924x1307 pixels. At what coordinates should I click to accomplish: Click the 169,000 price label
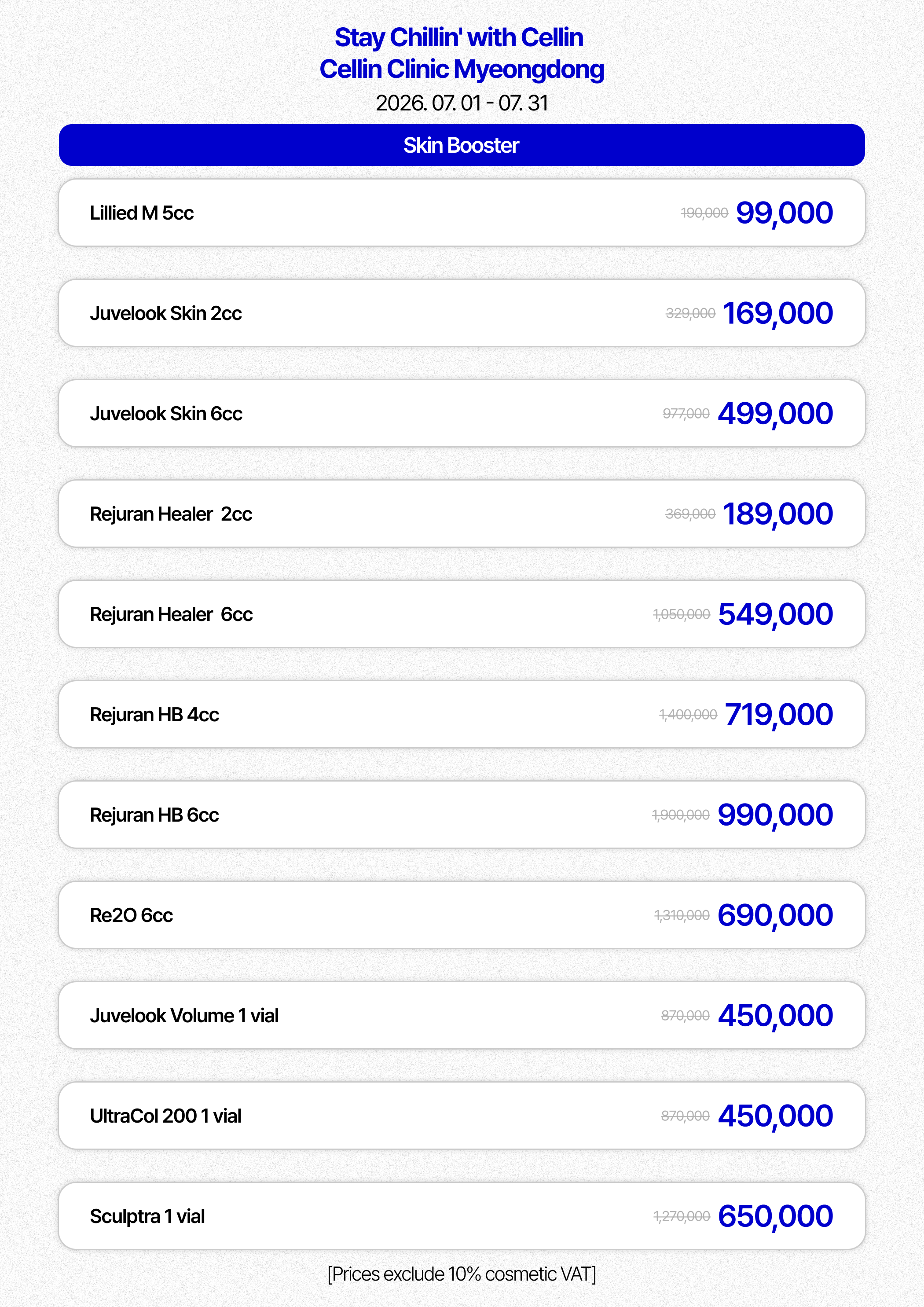click(777, 314)
